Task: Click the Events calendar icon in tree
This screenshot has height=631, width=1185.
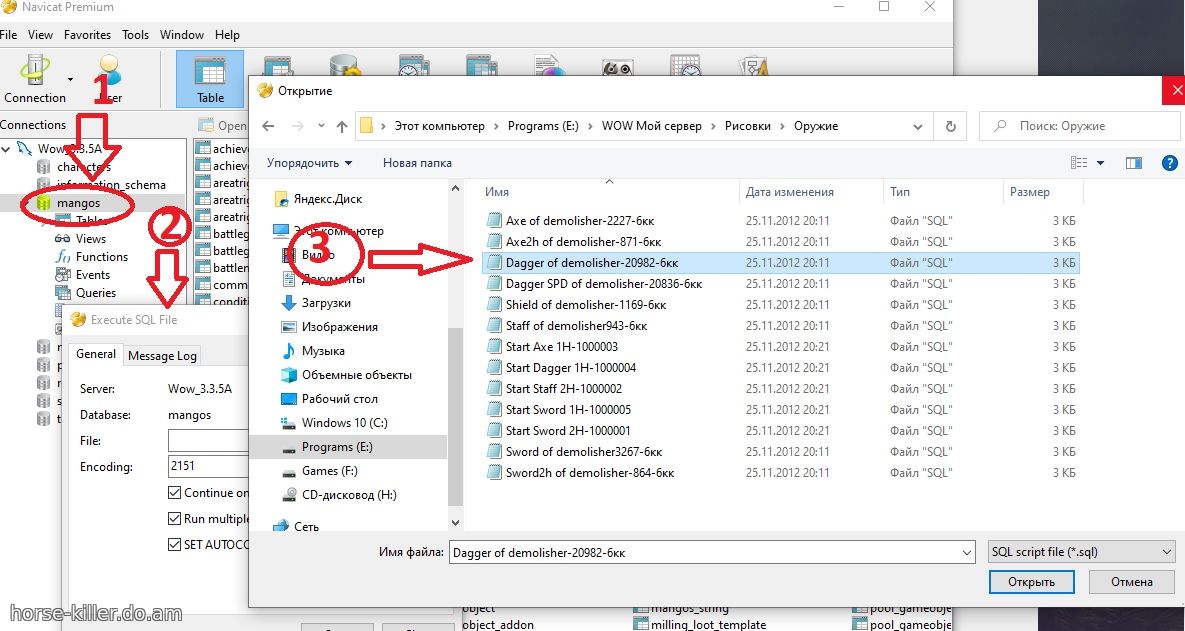Action: 63,275
